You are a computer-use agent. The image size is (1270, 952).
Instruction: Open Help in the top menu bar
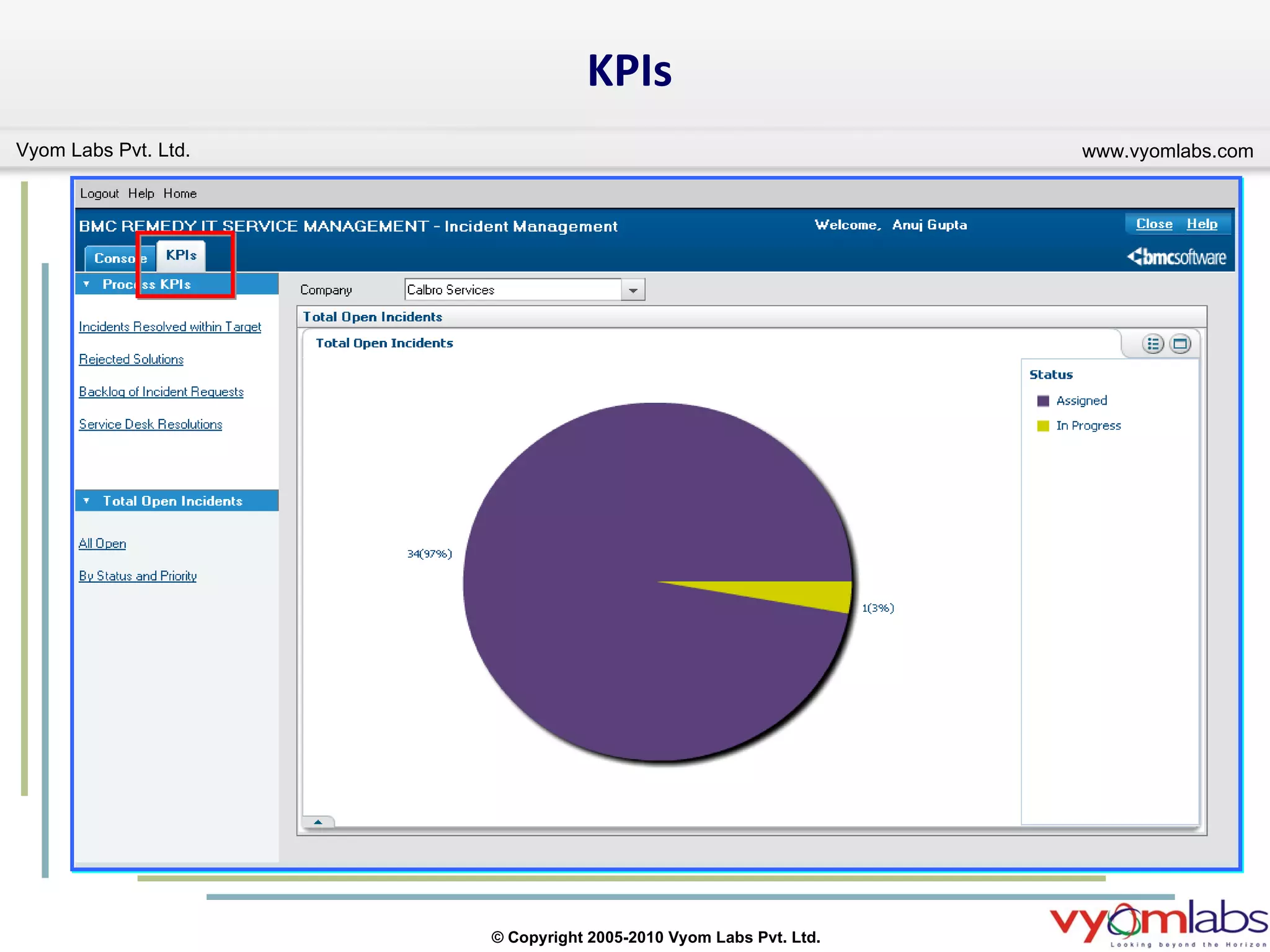point(141,193)
